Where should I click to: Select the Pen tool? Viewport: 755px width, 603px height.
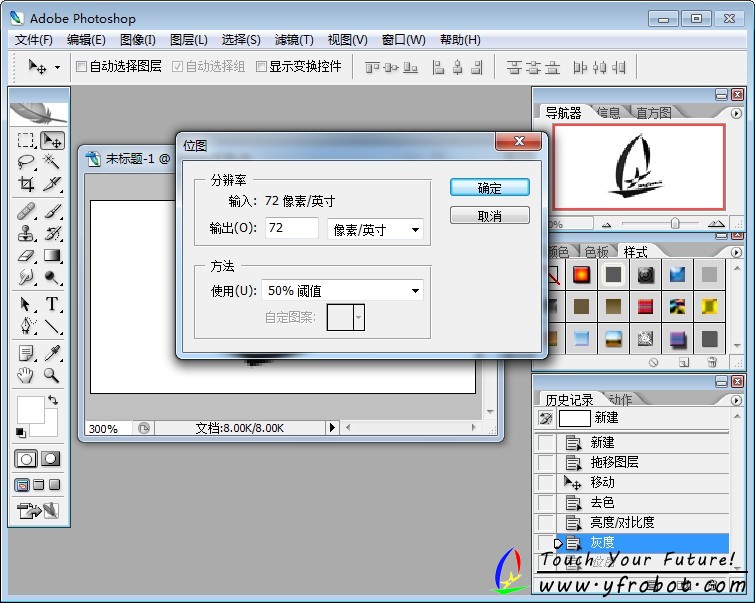tap(26, 326)
